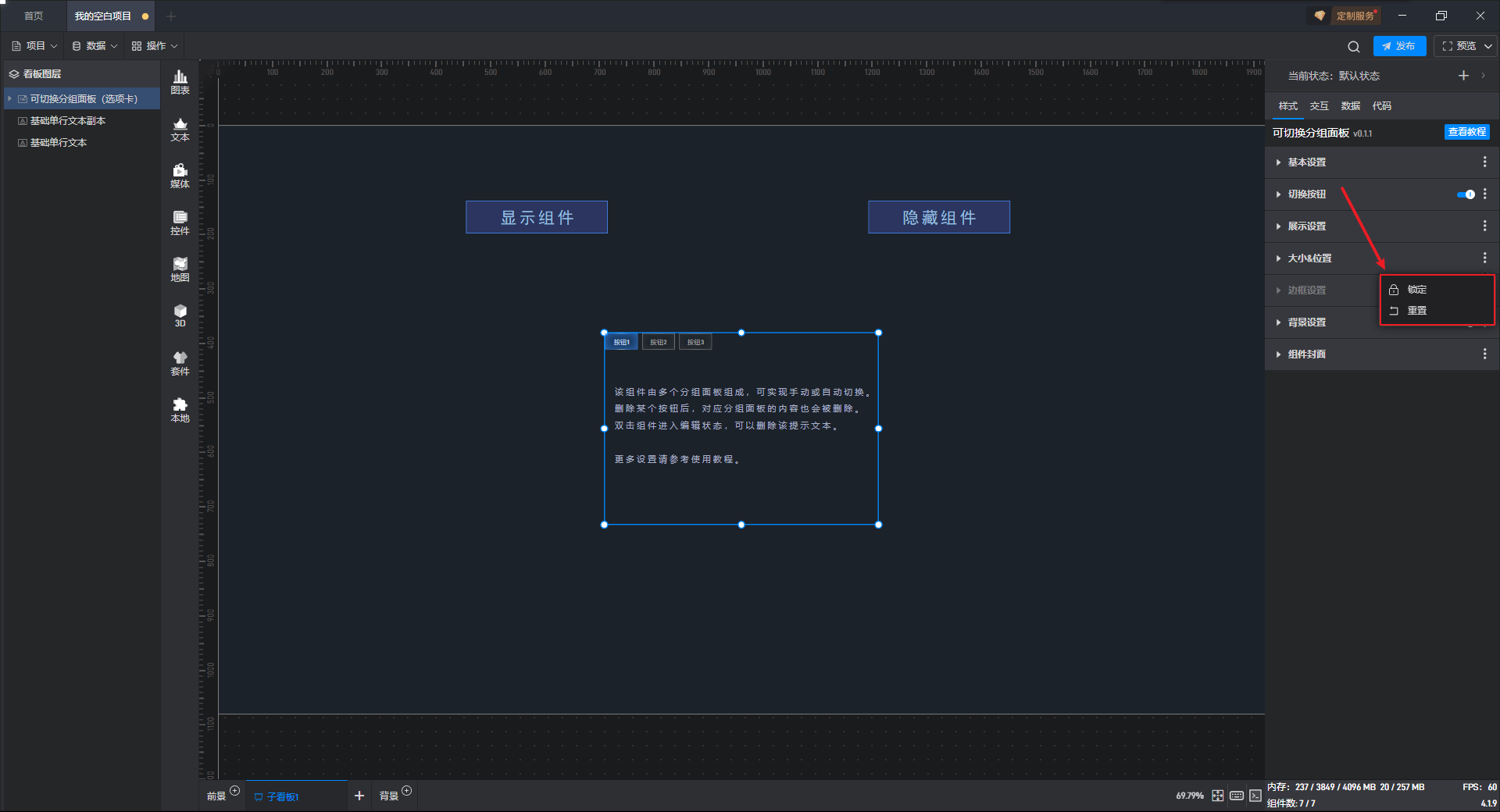1500x812 pixels.
Task: Open the 地图 map components panel
Action: [x=180, y=269]
